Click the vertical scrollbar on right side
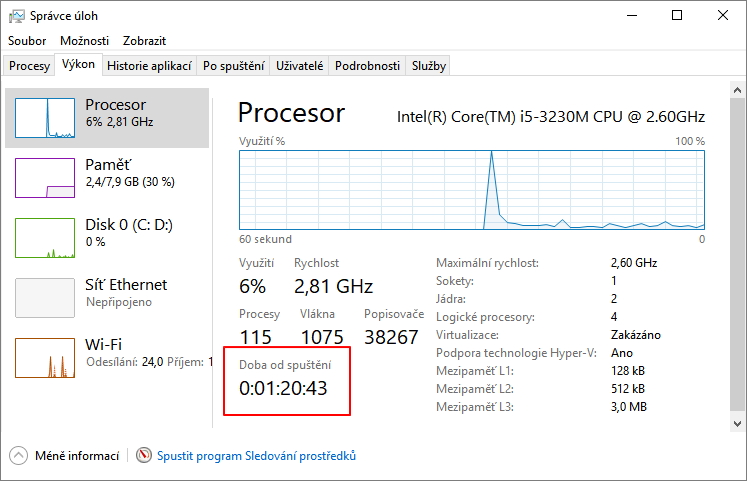 (x=738, y=250)
